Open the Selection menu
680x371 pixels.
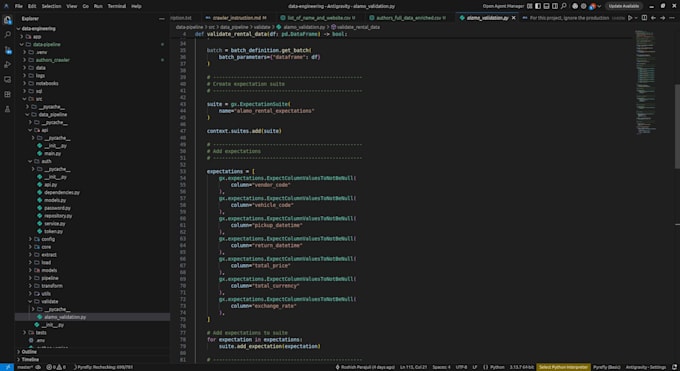[x=51, y=6]
